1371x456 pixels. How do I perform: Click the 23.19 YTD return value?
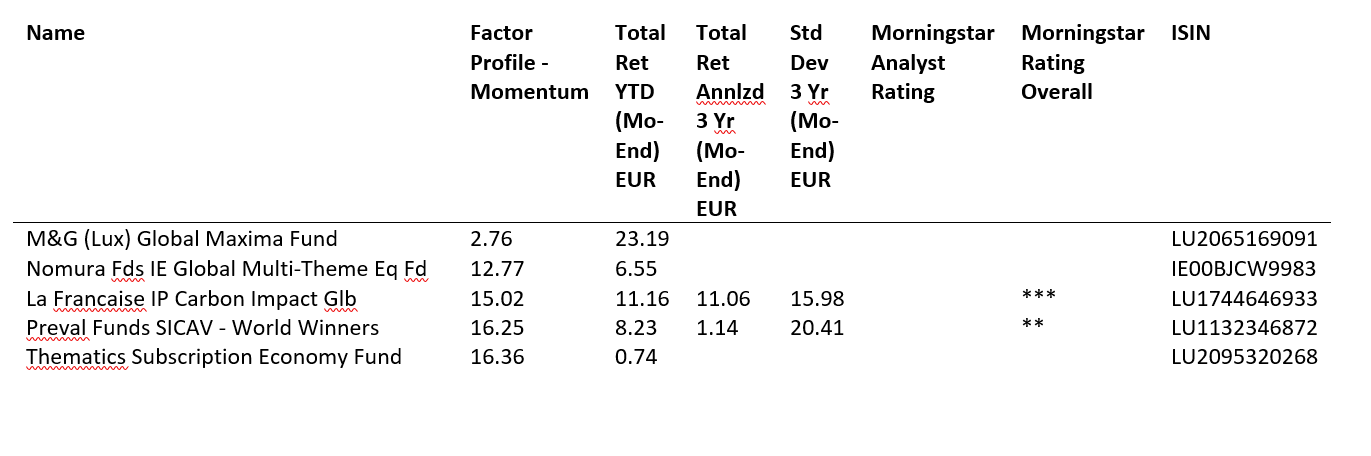point(637,239)
